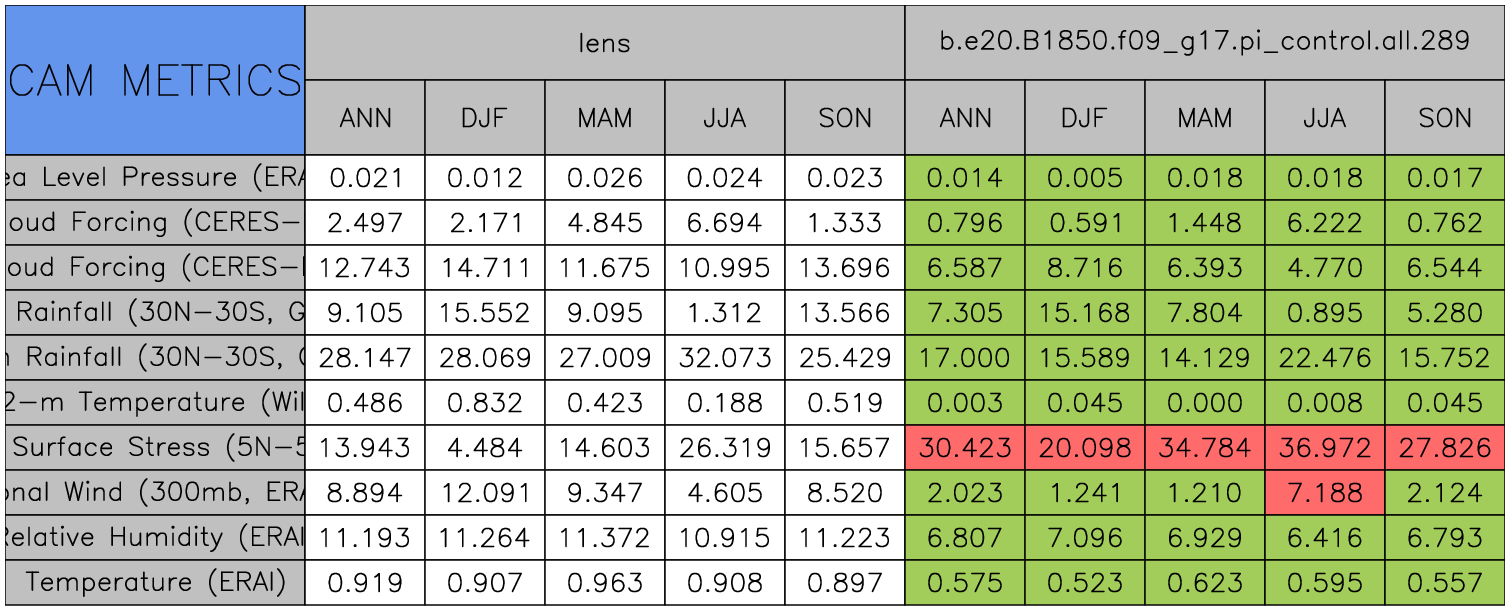The width and height of the screenshot is (1510, 611).
Task: Click the green 17.000 rainfall cell
Action: [965, 357]
